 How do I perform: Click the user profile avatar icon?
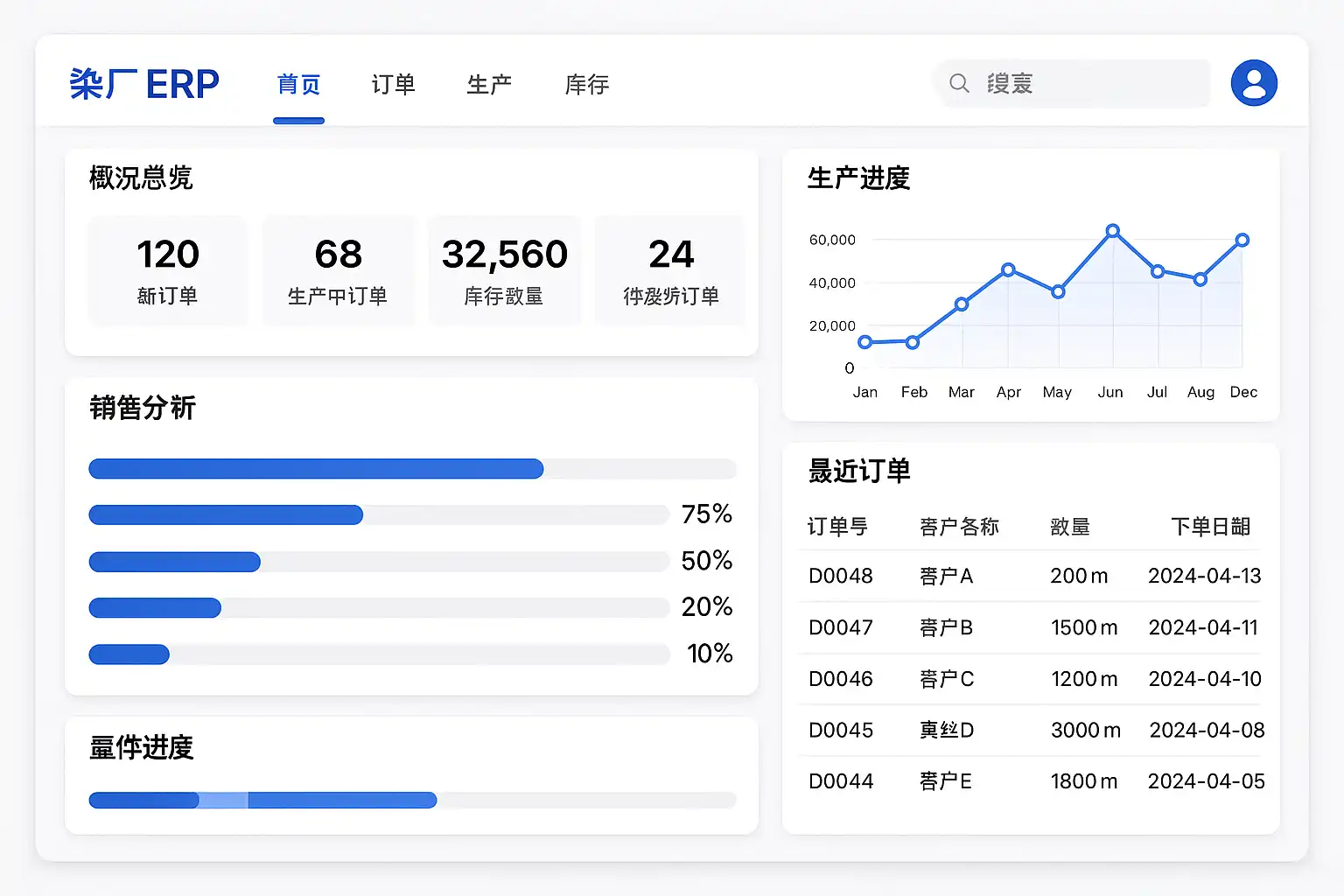click(1254, 83)
